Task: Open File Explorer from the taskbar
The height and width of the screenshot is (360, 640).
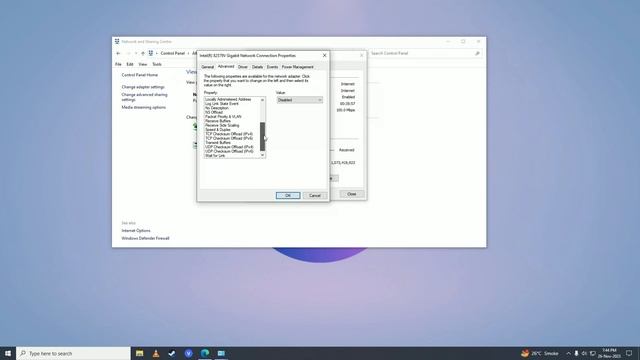Action: pos(140,353)
